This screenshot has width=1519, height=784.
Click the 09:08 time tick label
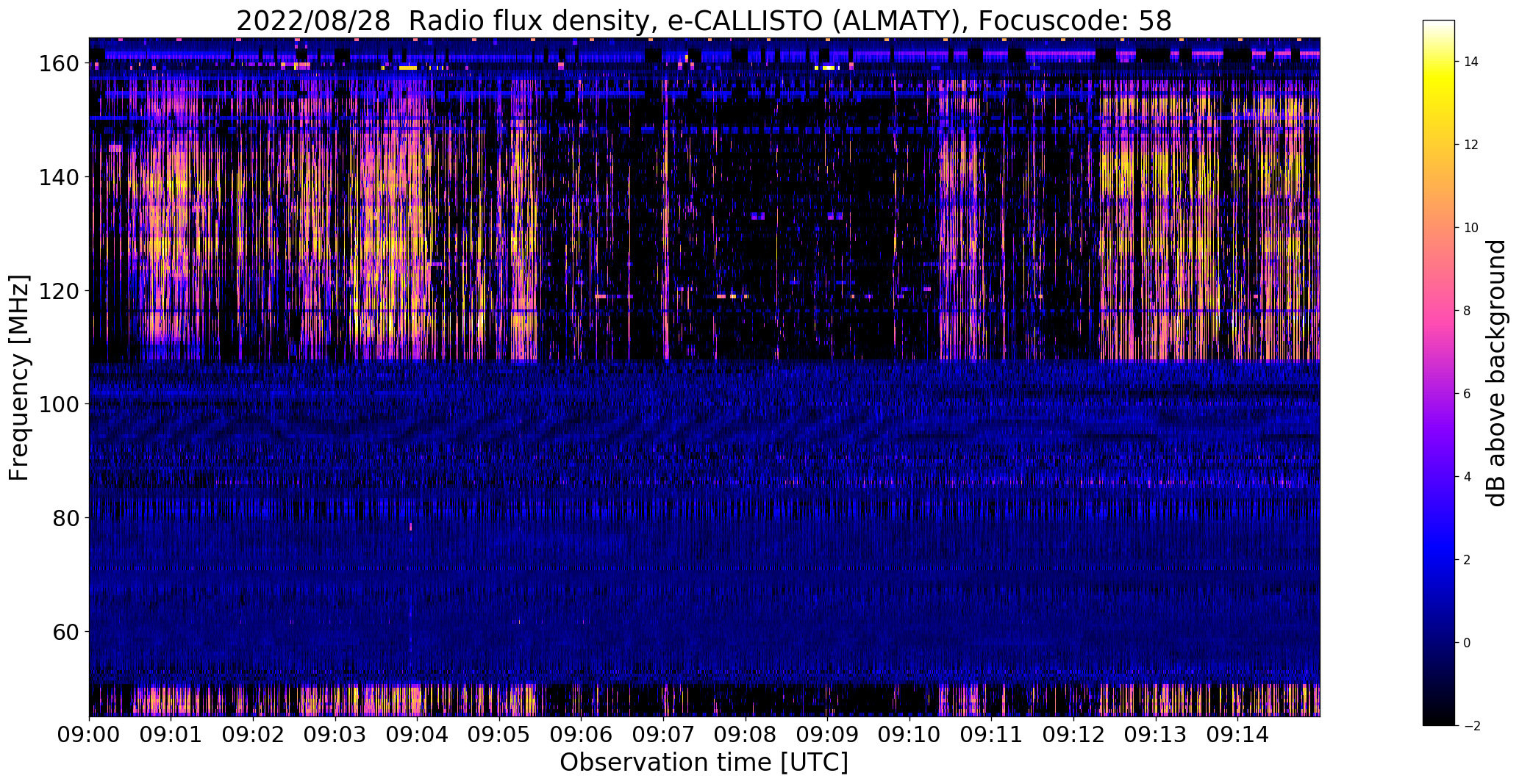tap(746, 734)
